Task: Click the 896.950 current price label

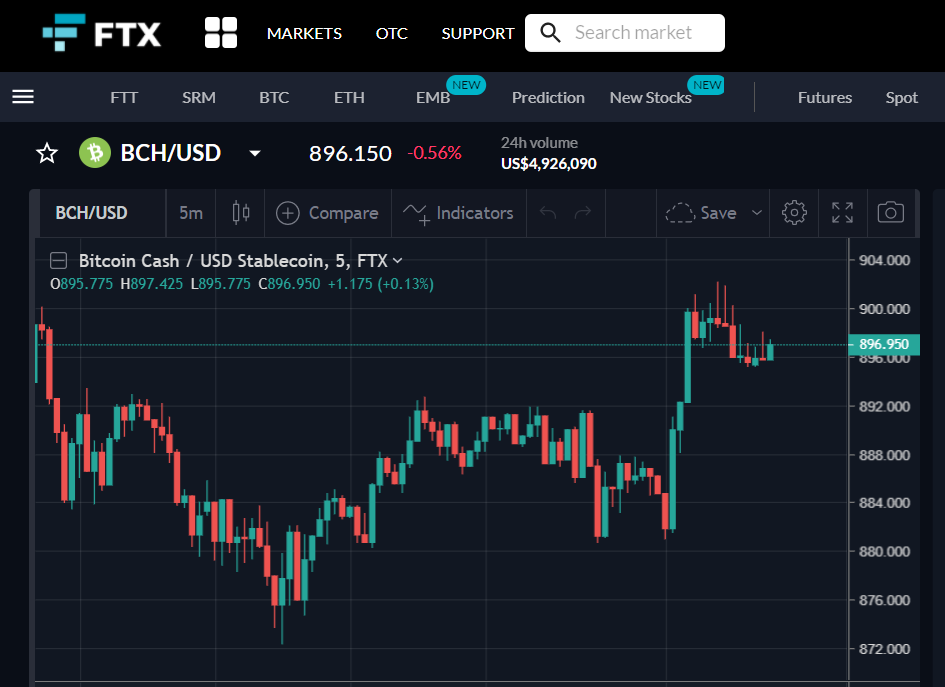Action: click(884, 345)
